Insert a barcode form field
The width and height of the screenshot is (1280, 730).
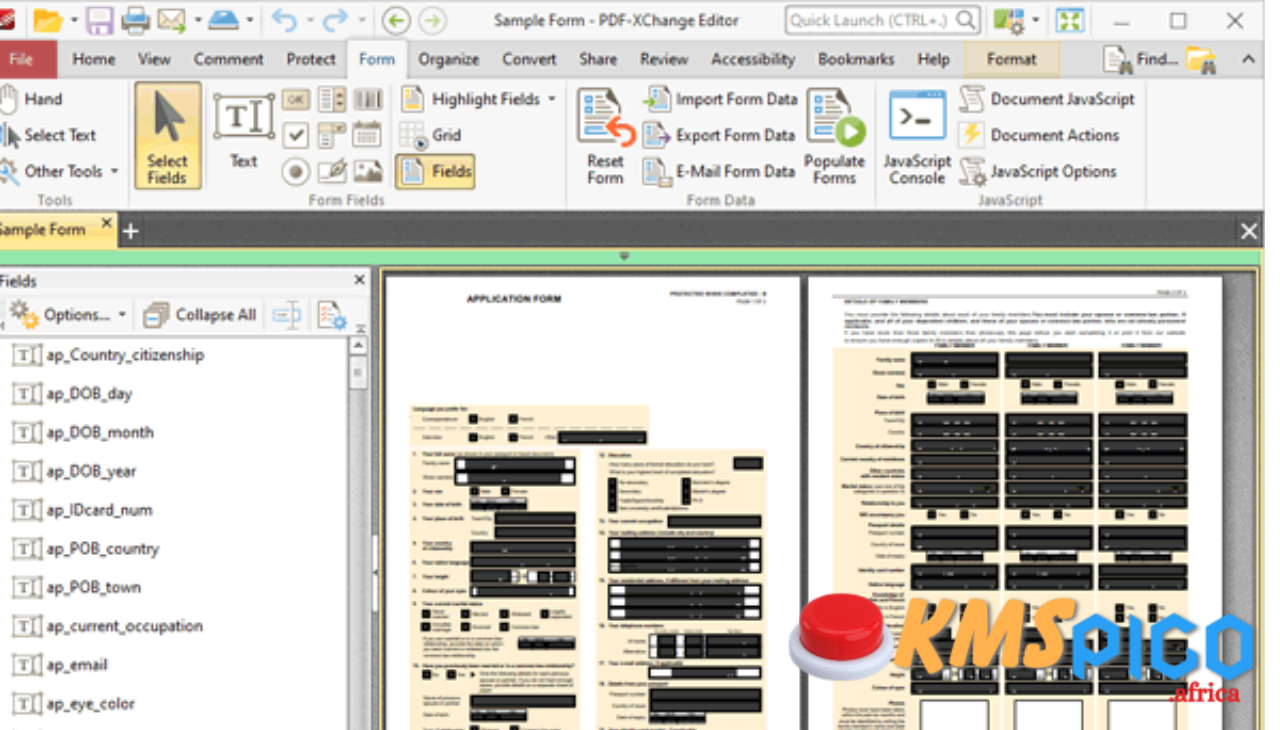click(368, 99)
